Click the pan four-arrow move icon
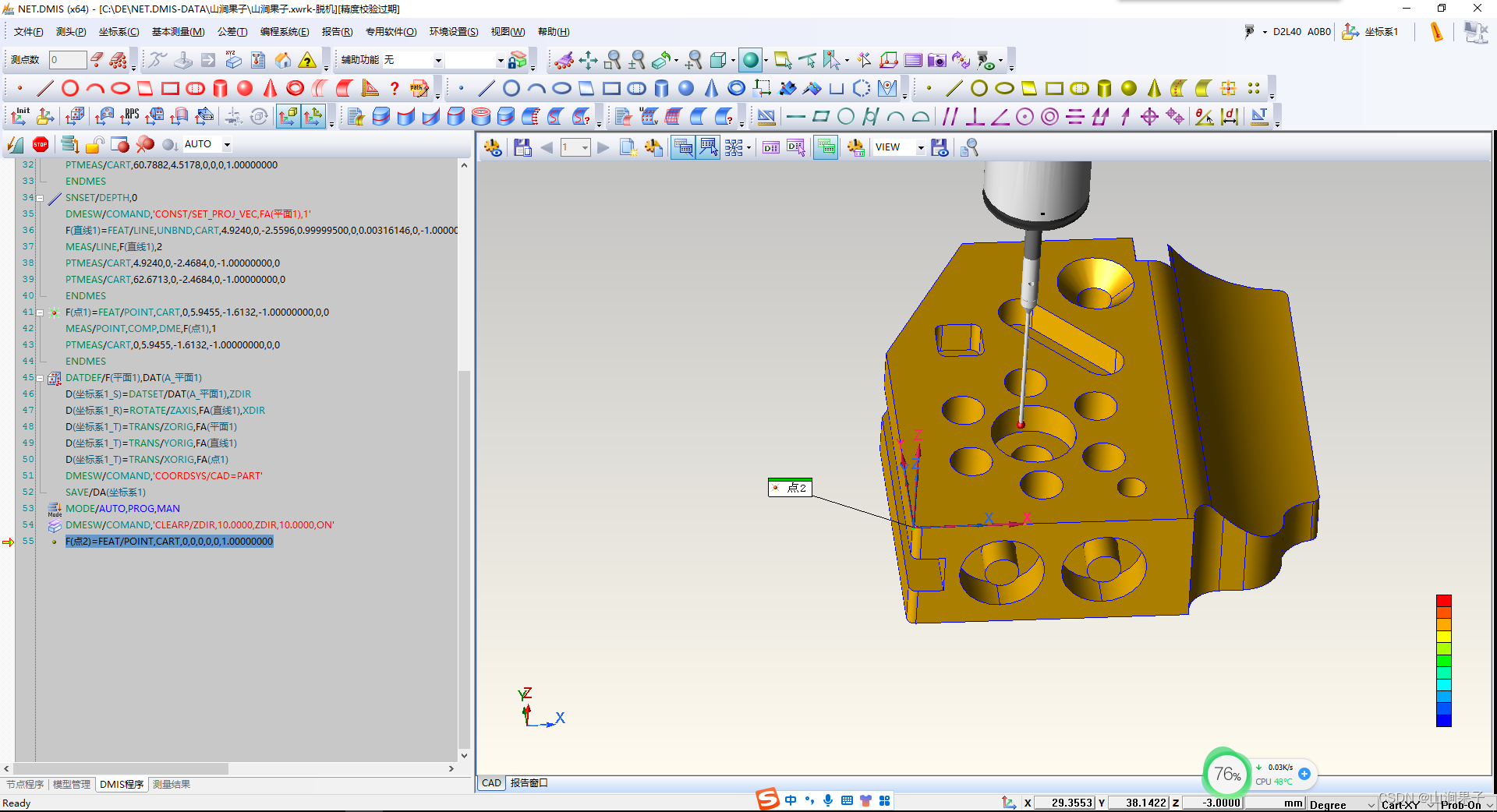The height and width of the screenshot is (812, 1497). [x=588, y=60]
